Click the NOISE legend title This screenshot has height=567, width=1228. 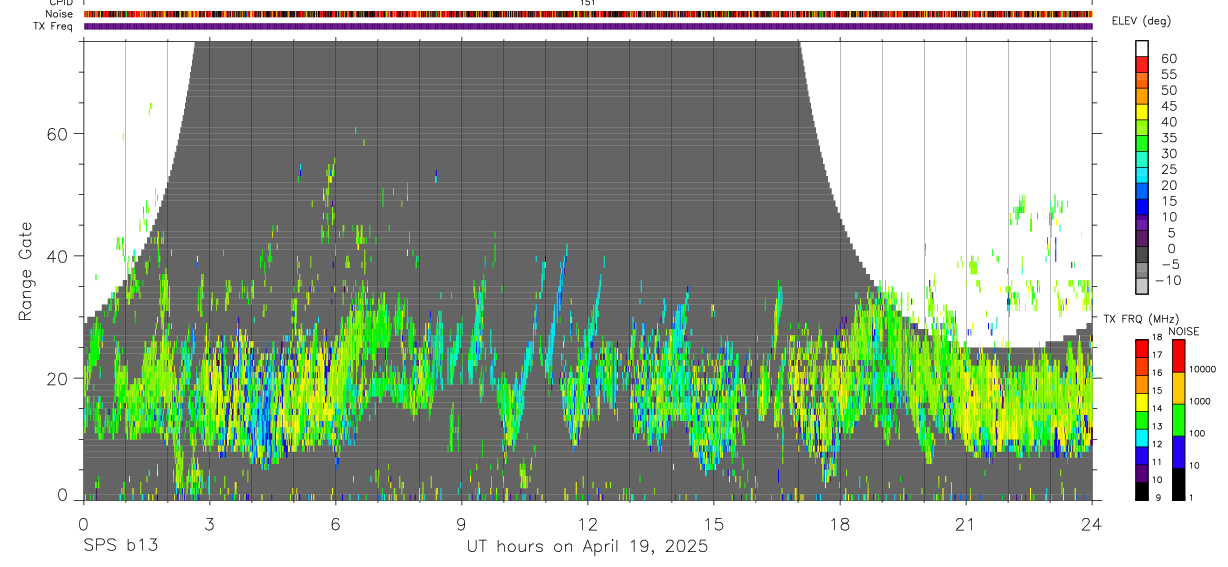[1184, 331]
